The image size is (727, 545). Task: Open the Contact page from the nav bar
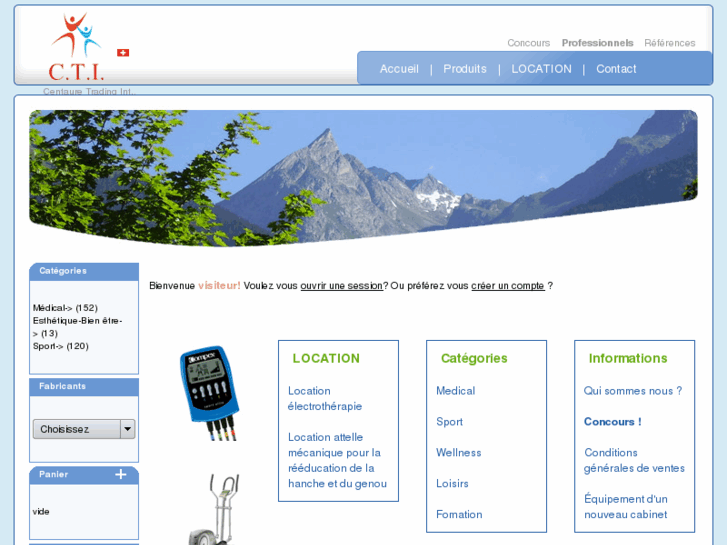(x=616, y=69)
